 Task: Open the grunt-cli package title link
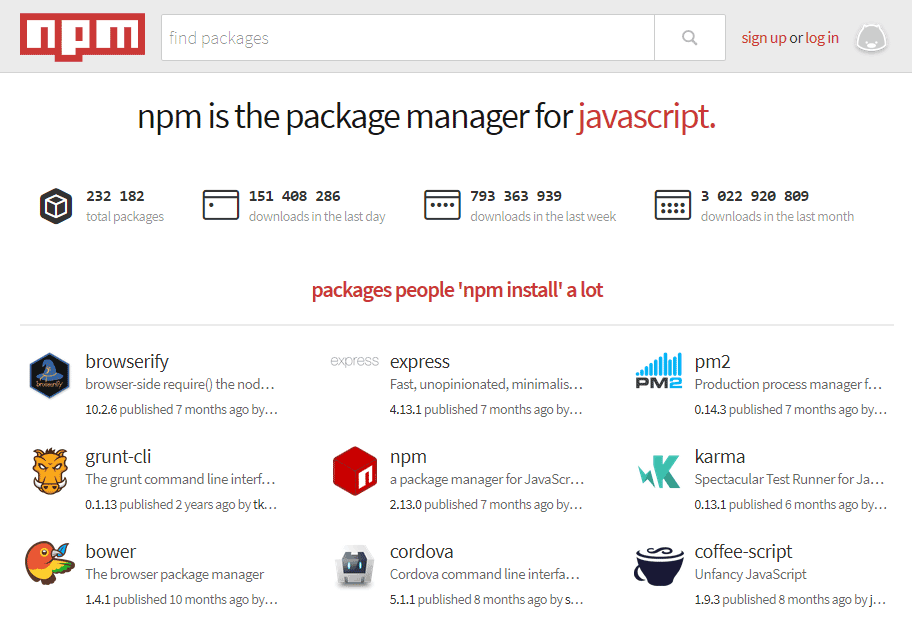point(118,457)
